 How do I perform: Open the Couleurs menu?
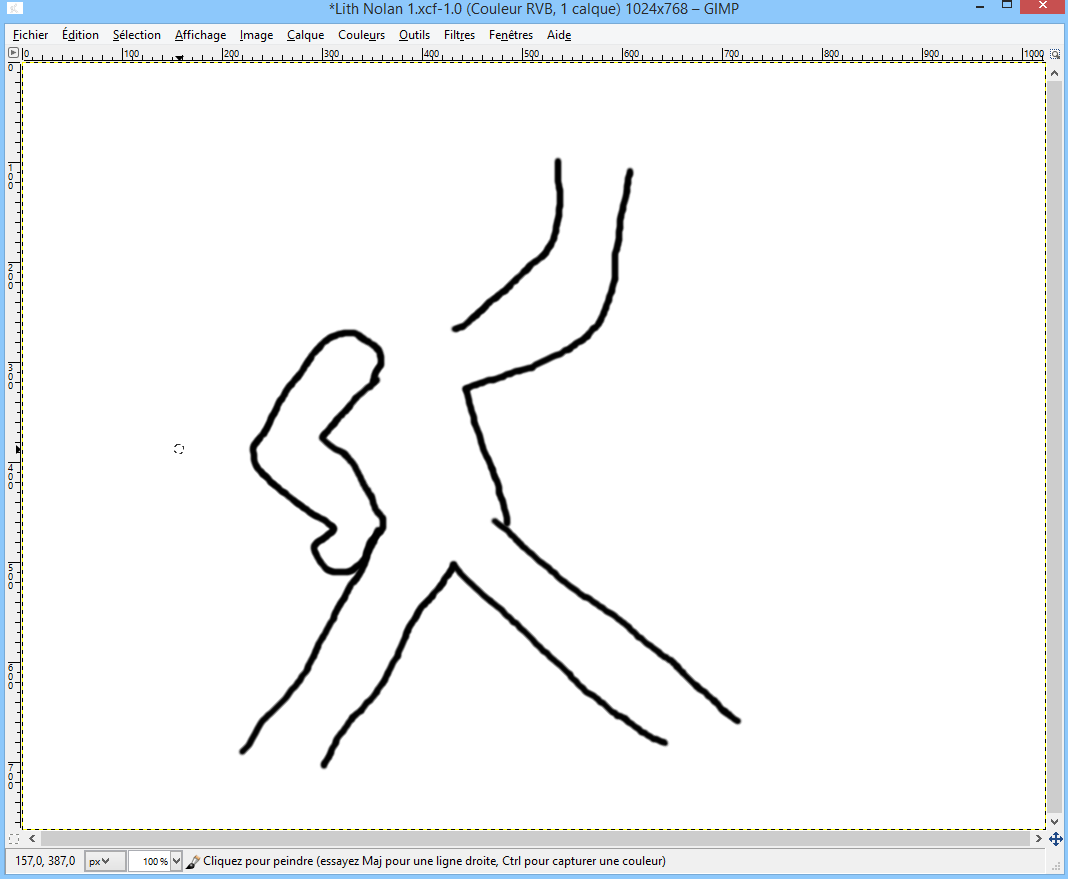[x=361, y=35]
